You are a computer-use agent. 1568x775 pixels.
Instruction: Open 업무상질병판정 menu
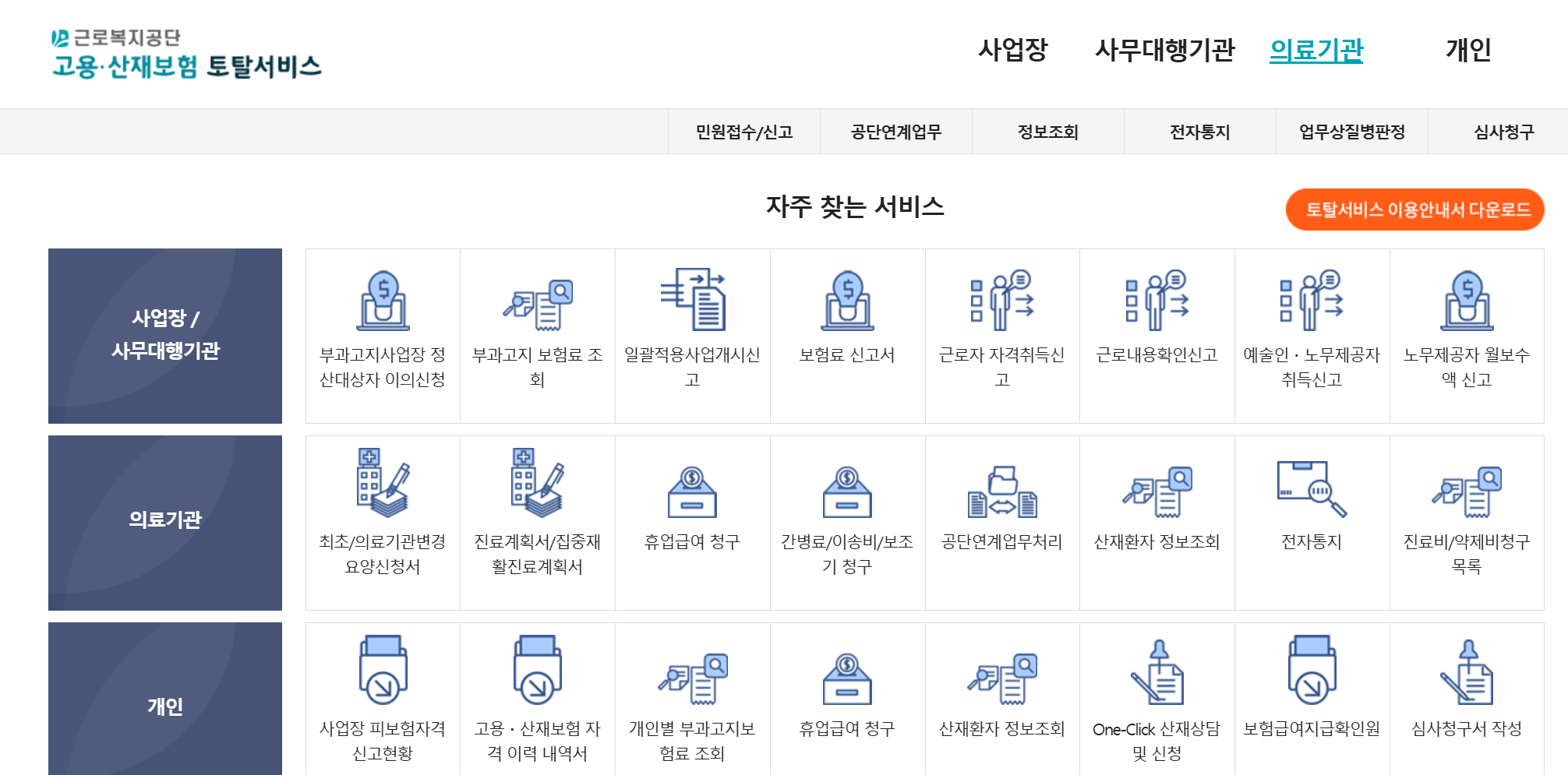(1352, 132)
